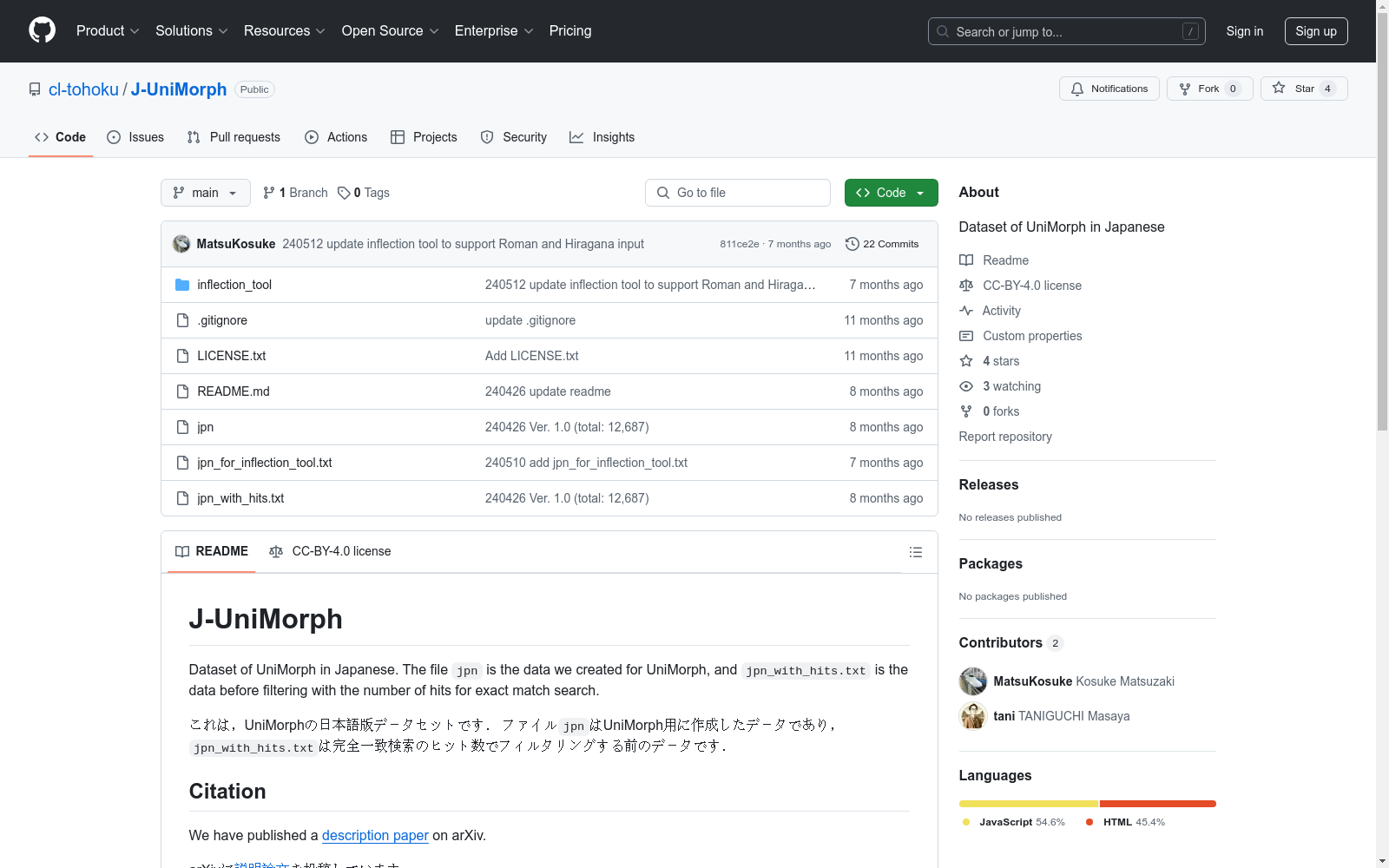The image size is (1389, 868).
Task: Open the green Code dropdown
Action: tap(892, 193)
